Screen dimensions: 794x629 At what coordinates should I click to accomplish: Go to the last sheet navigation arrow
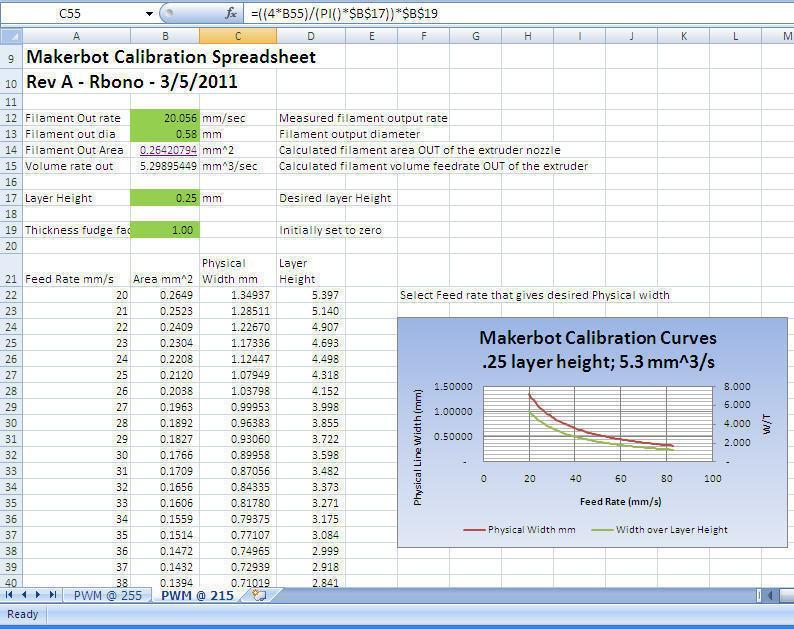[x=53, y=595]
